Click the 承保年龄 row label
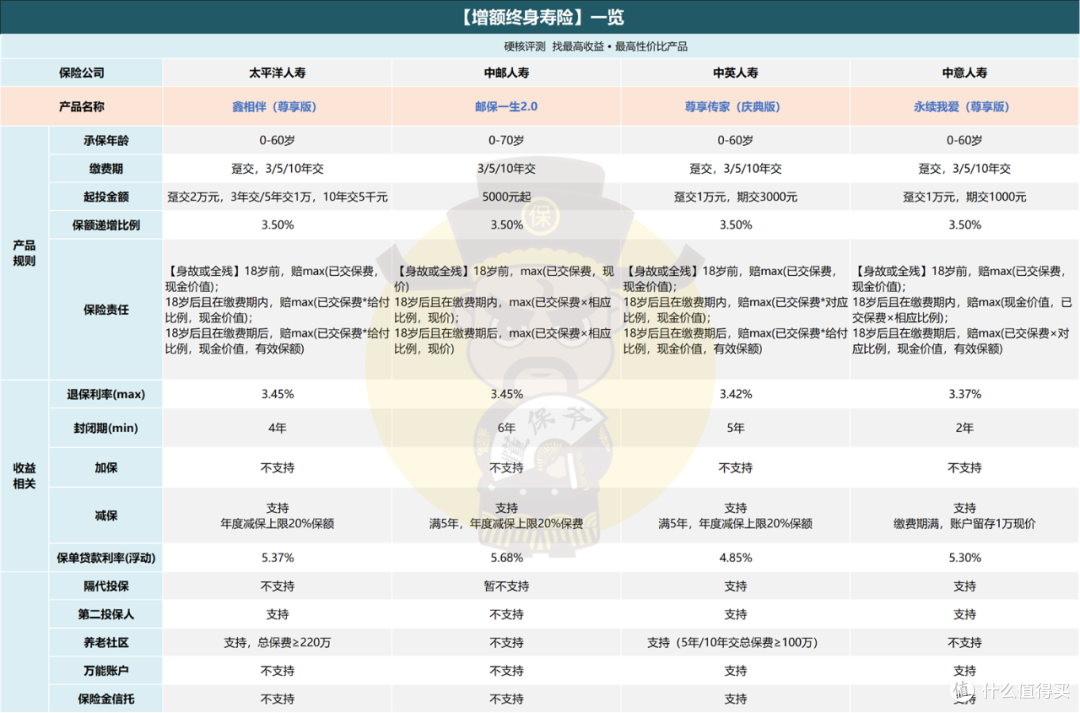The height and width of the screenshot is (713, 1080). click(106, 141)
